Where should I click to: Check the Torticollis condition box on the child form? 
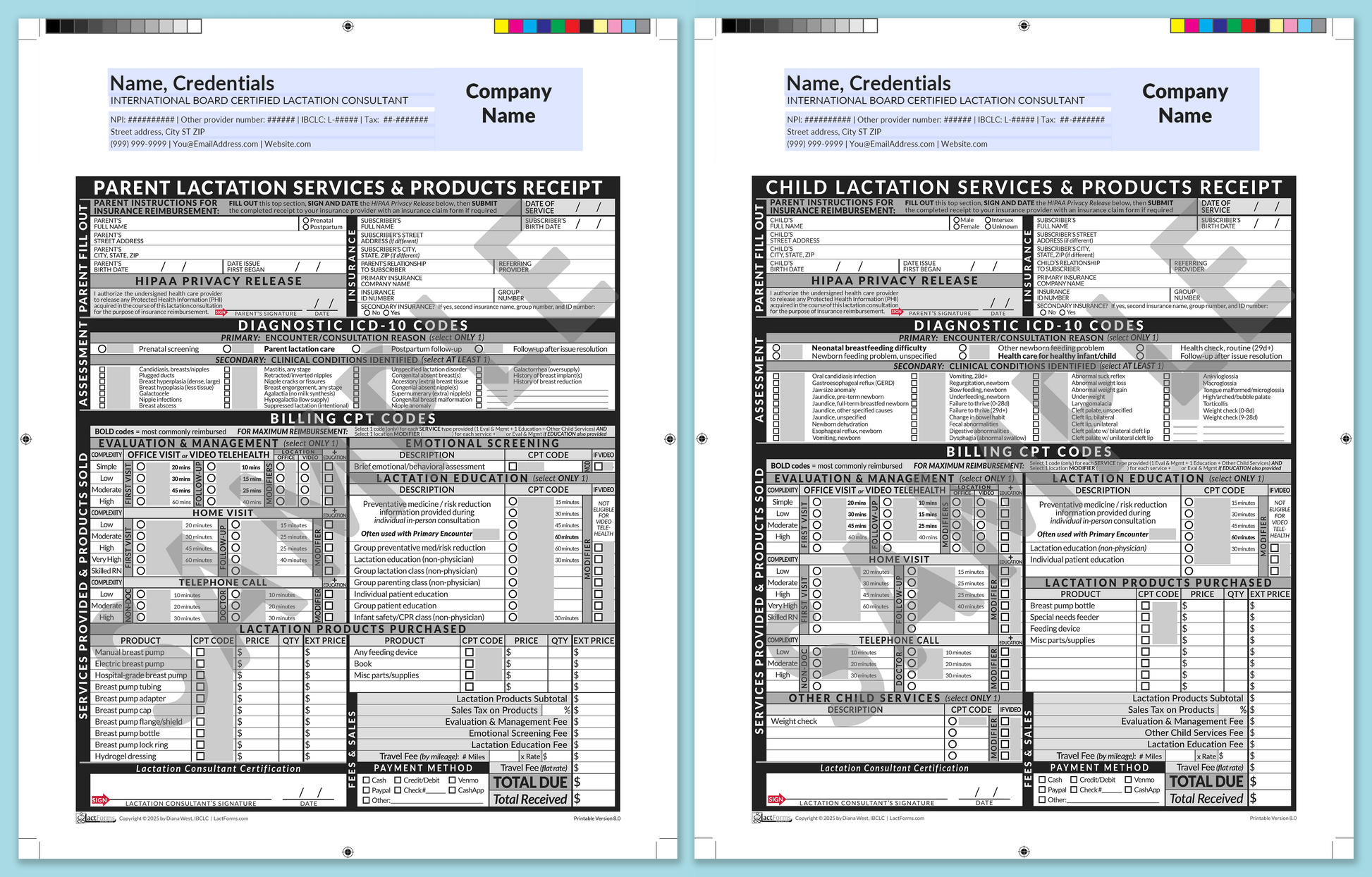click(x=1166, y=404)
